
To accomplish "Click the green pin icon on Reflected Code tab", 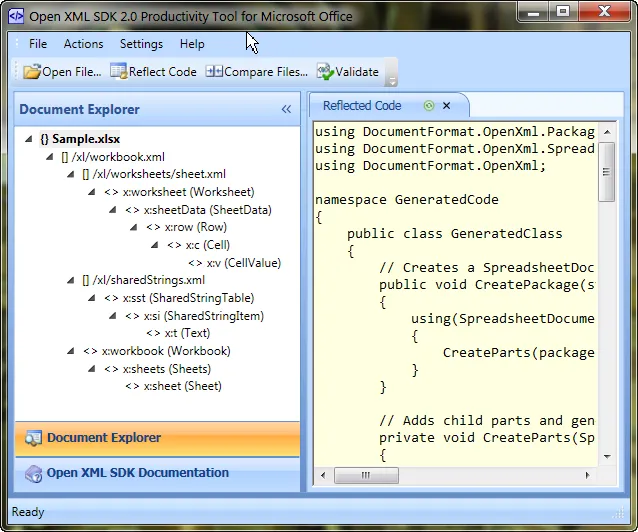I will point(428,106).
